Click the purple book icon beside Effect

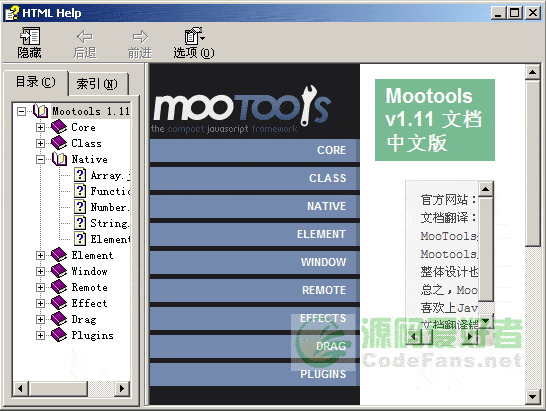pos(59,303)
